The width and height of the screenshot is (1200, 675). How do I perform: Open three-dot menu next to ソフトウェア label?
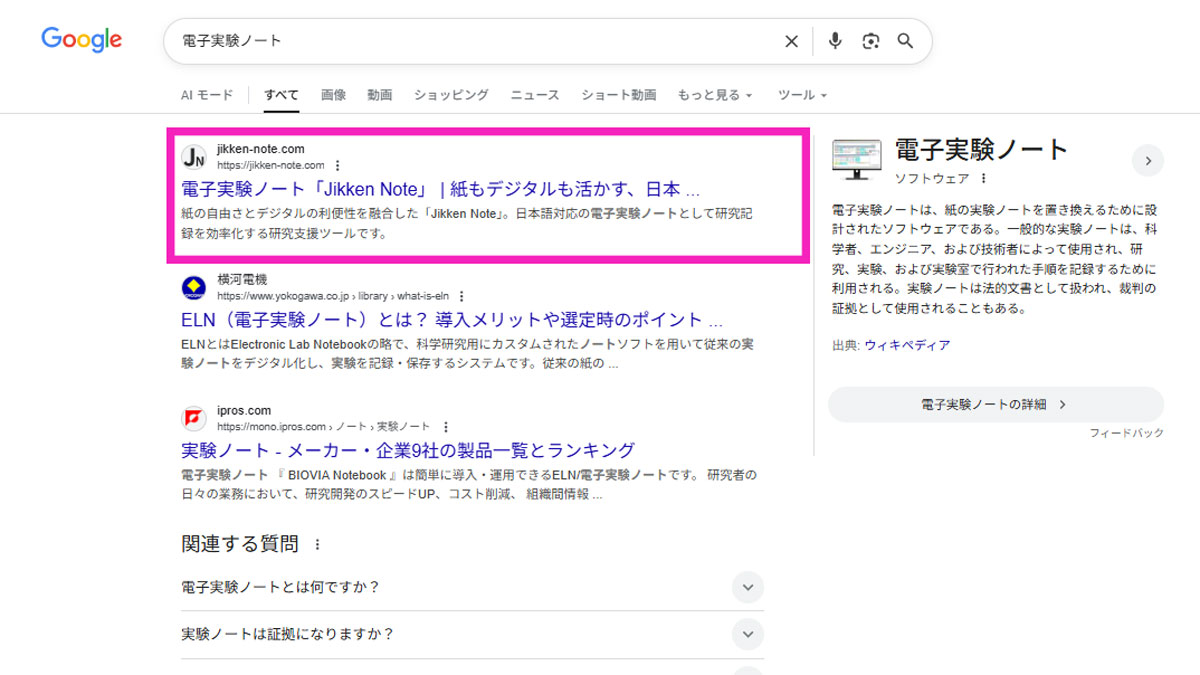(984, 178)
